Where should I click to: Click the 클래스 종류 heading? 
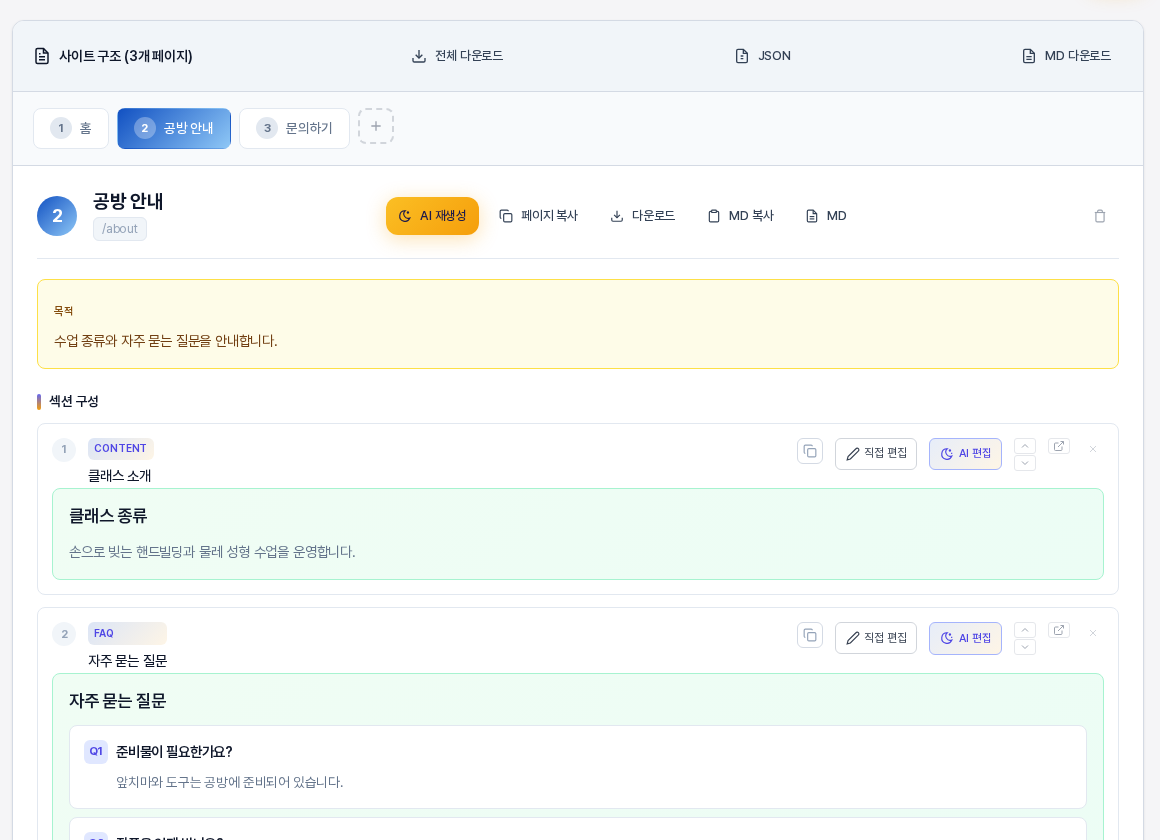coord(108,516)
